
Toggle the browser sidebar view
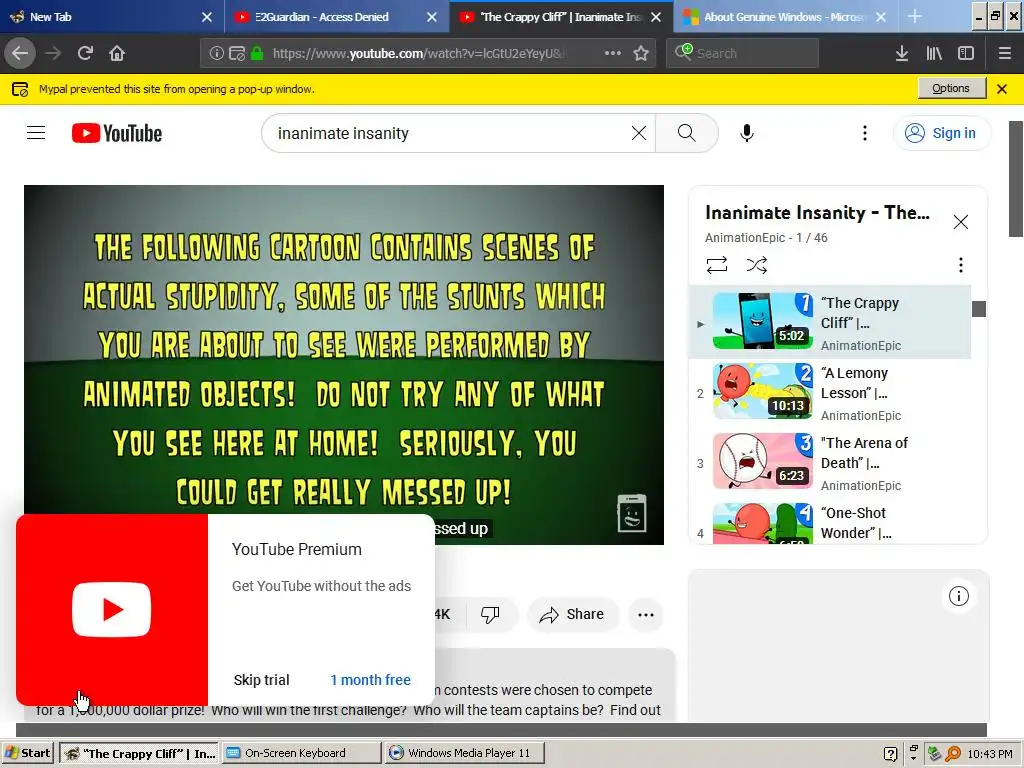point(966,53)
